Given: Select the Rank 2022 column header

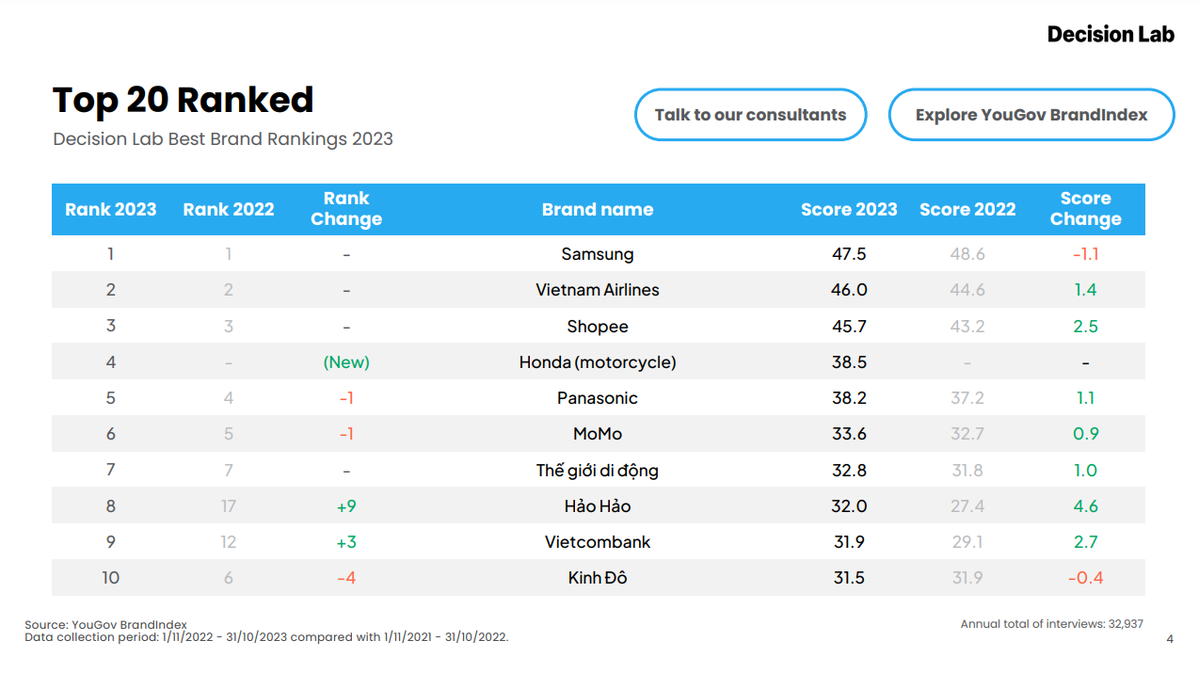Looking at the screenshot, I should (x=228, y=209).
